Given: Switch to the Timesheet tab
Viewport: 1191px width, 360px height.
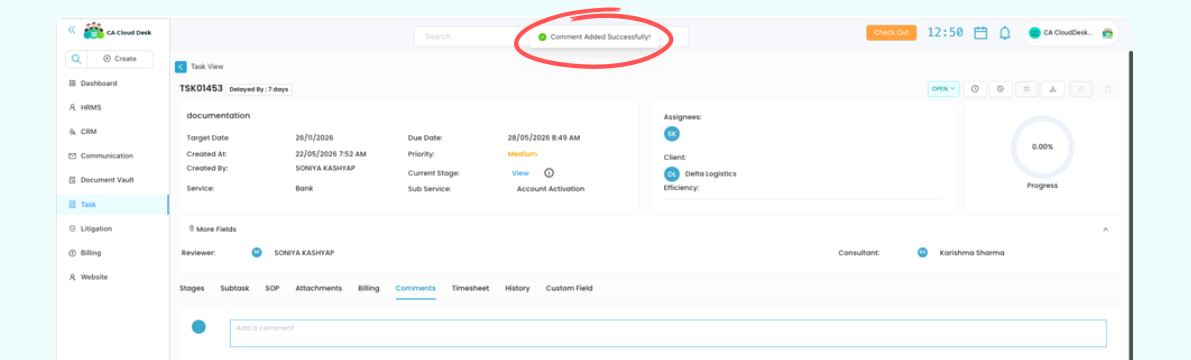Looking at the screenshot, I should click(x=470, y=289).
